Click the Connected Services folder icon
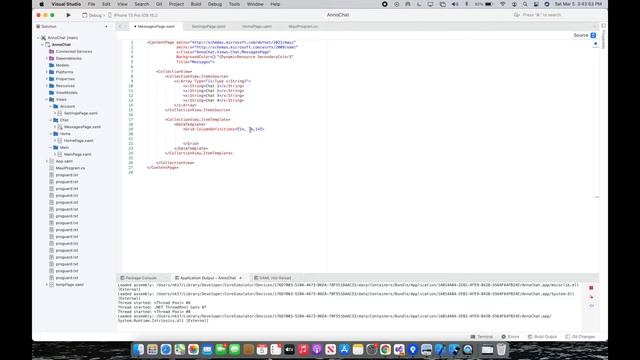The width and height of the screenshot is (640, 360). (x=51, y=51)
